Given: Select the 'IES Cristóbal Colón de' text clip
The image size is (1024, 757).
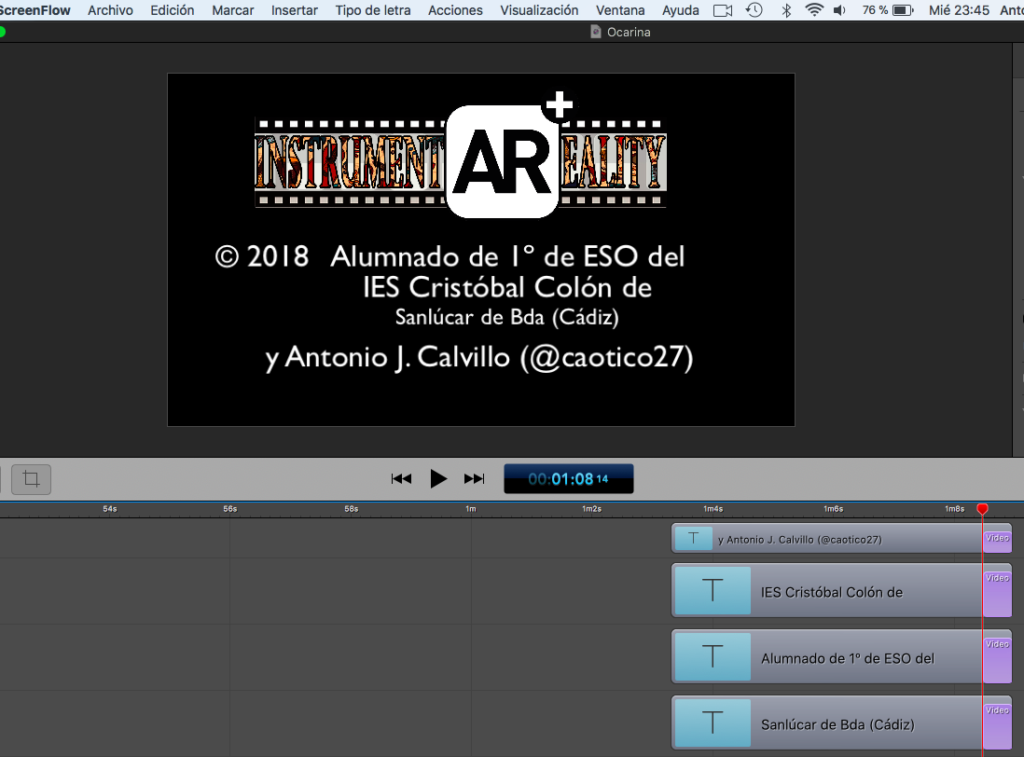Looking at the screenshot, I should click(x=842, y=591).
